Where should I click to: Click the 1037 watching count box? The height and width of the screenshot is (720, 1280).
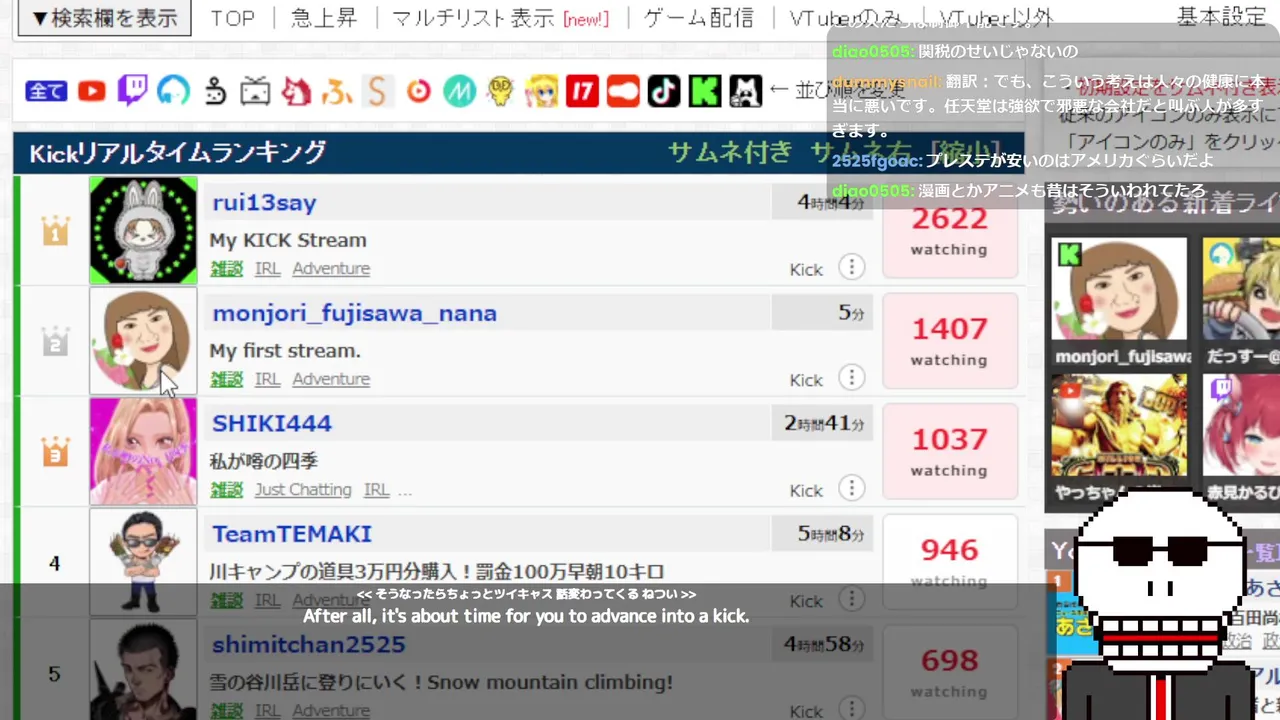point(949,451)
